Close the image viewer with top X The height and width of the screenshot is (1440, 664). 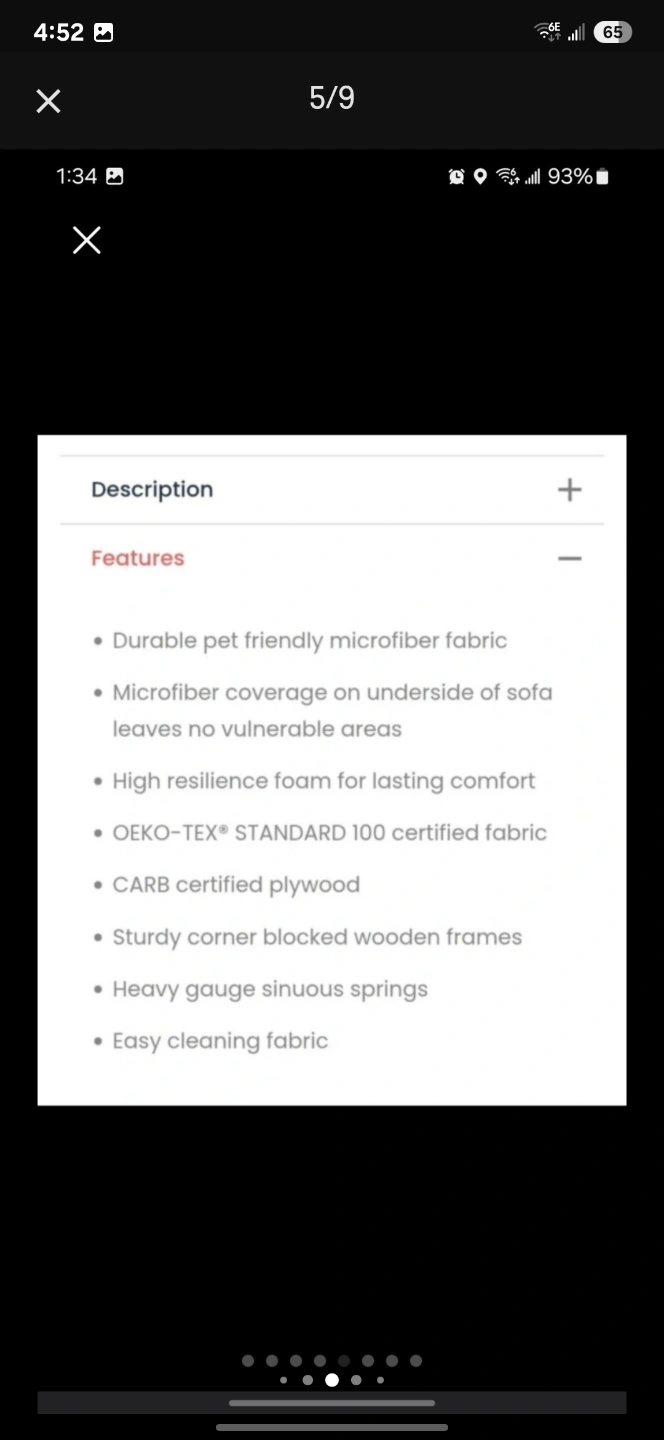[48, 100]
